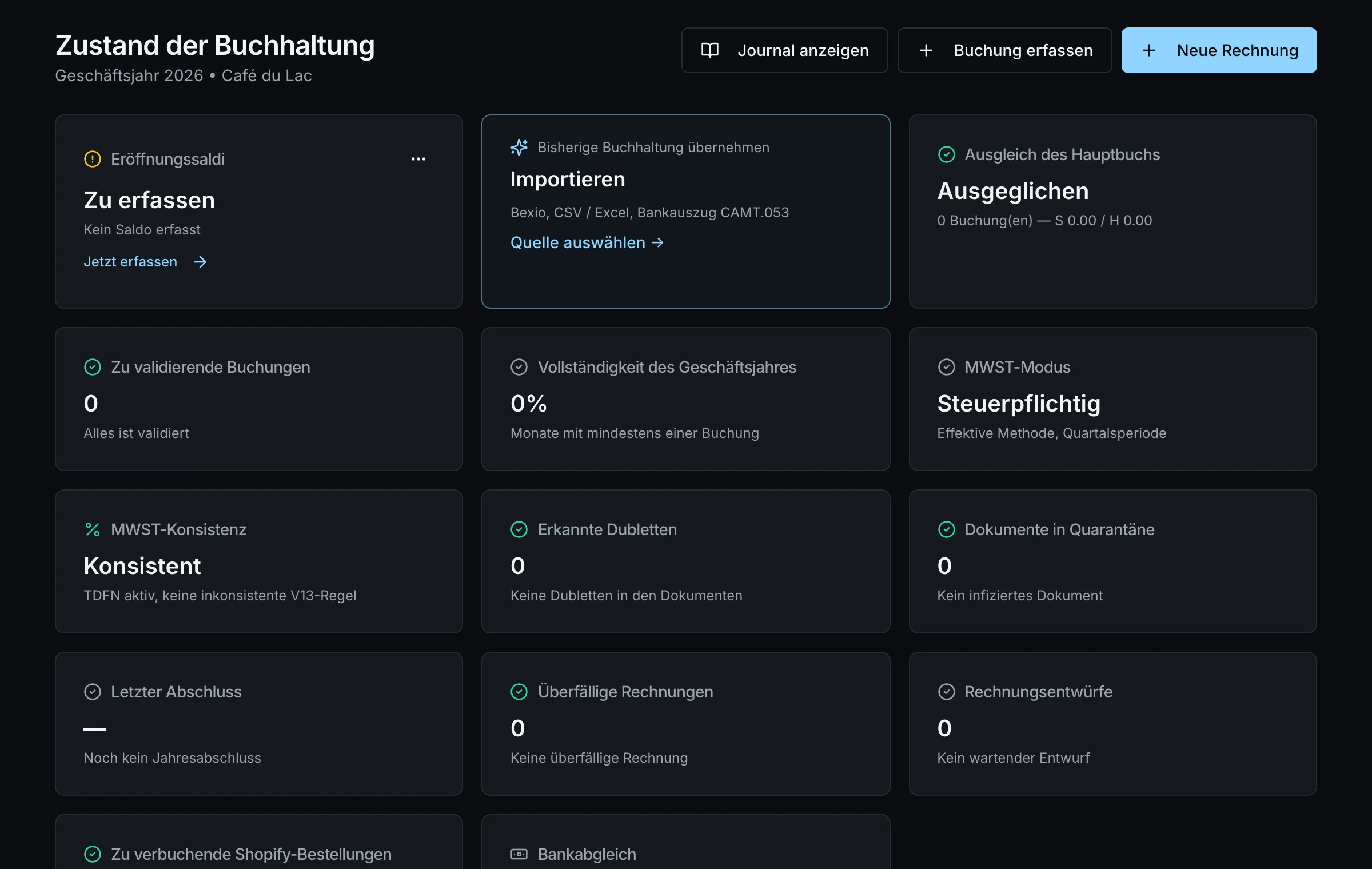Screen dimensions: 1372x869
Task: Click the Rechnungsentwürfe title
Action: tap(1039, 692)
